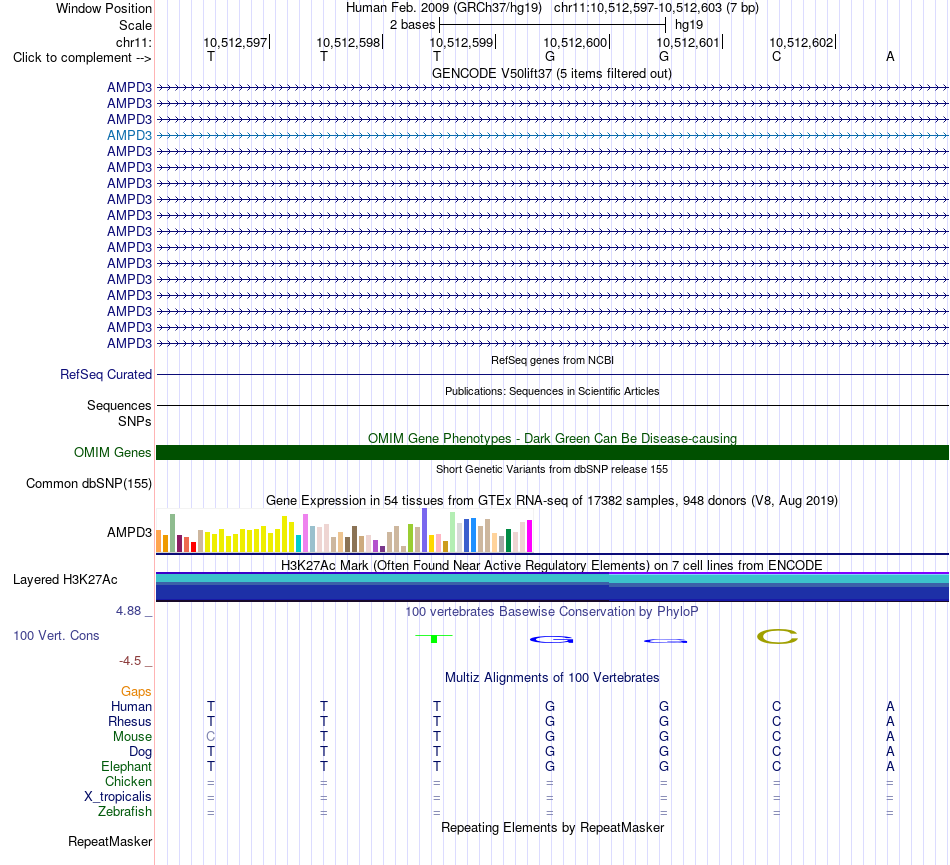
Task: Click the Layered H3K27Ac track label
Action: coord(65,580)
